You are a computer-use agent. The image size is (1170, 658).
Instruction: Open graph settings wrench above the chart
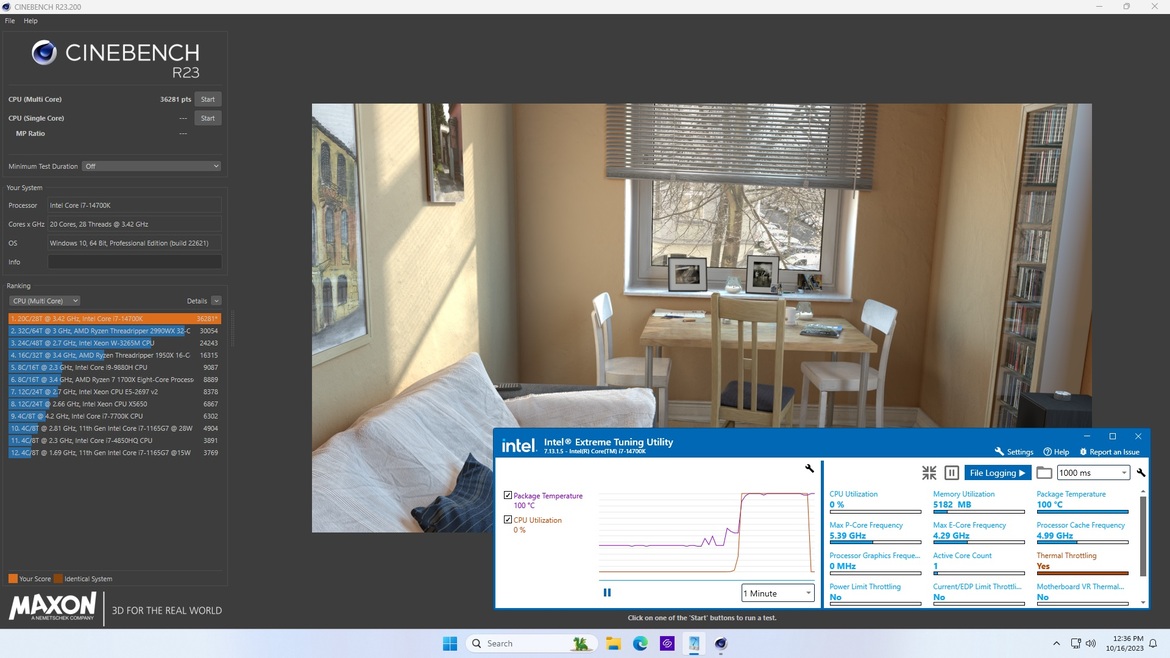point(809,469)
